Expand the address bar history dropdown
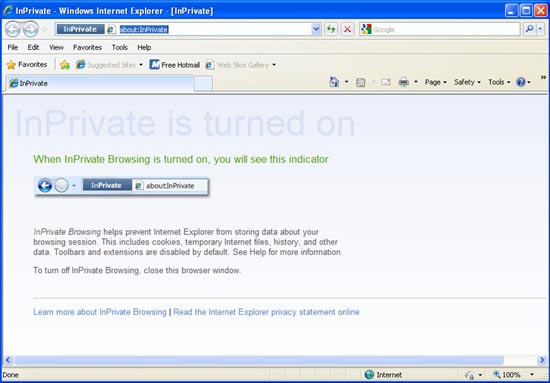Viewport: 550px width, 383px height. pos(316,29)
